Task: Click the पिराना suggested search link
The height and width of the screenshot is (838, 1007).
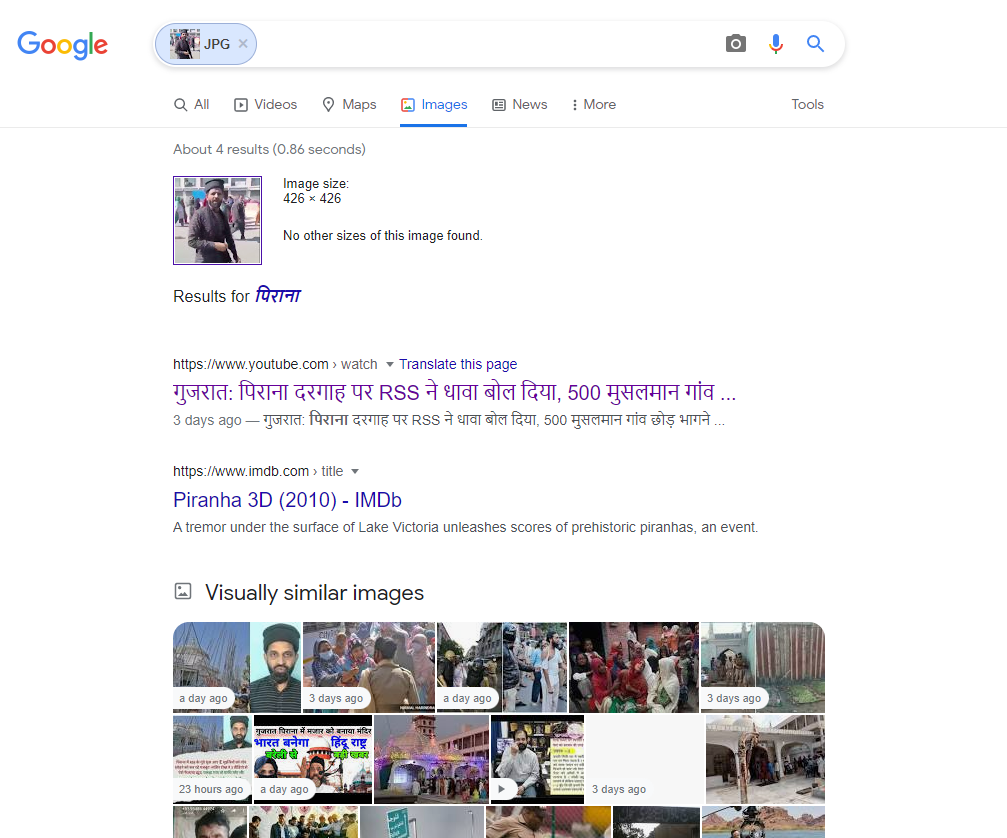Action: (x=277, y=296)
